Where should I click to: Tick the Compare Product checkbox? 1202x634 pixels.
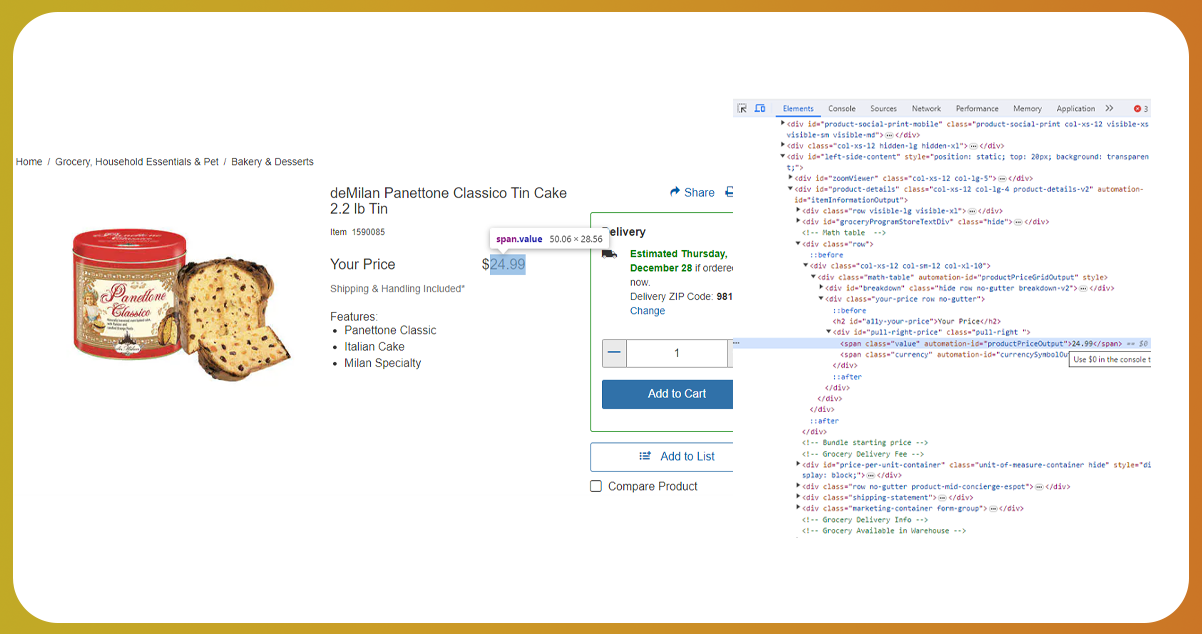pyautogui.click(x=596, y=486)
